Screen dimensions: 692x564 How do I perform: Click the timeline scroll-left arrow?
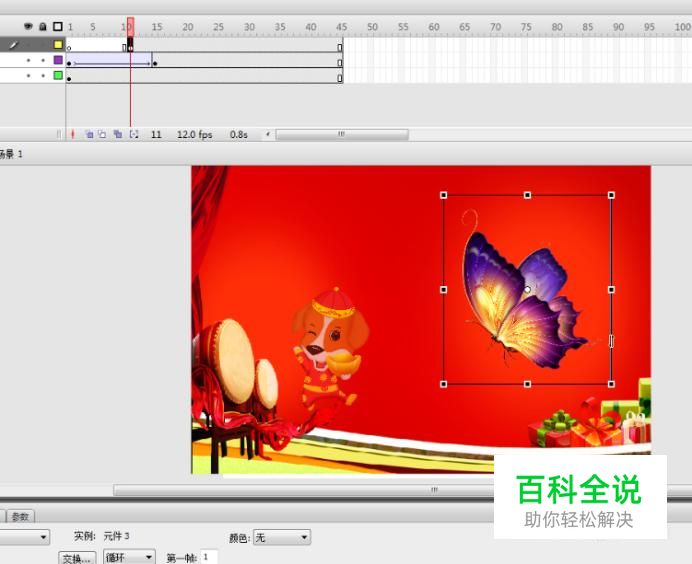(x=267, y=134)
